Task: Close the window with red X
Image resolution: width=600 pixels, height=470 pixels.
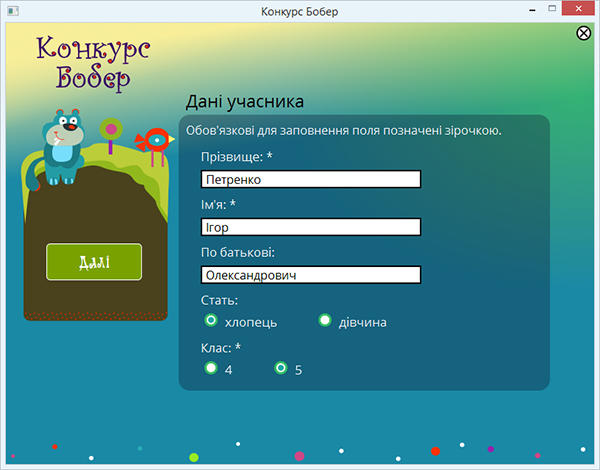Action: (x=579, y=11)
